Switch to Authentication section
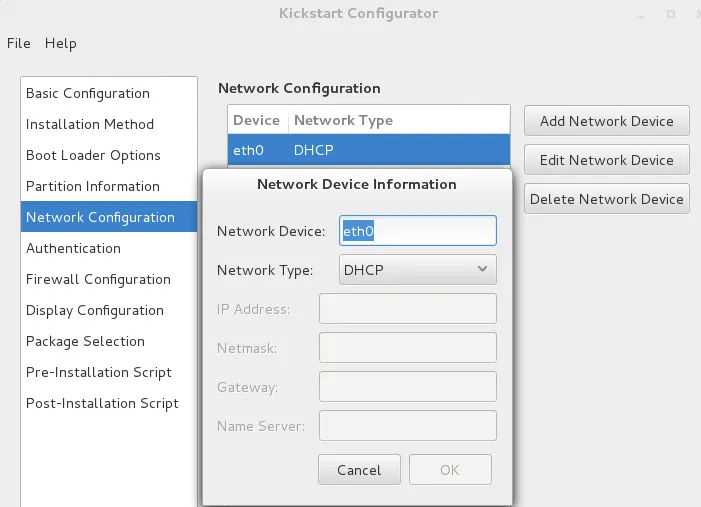Screen dimensions: 701x507 (73, 248)
